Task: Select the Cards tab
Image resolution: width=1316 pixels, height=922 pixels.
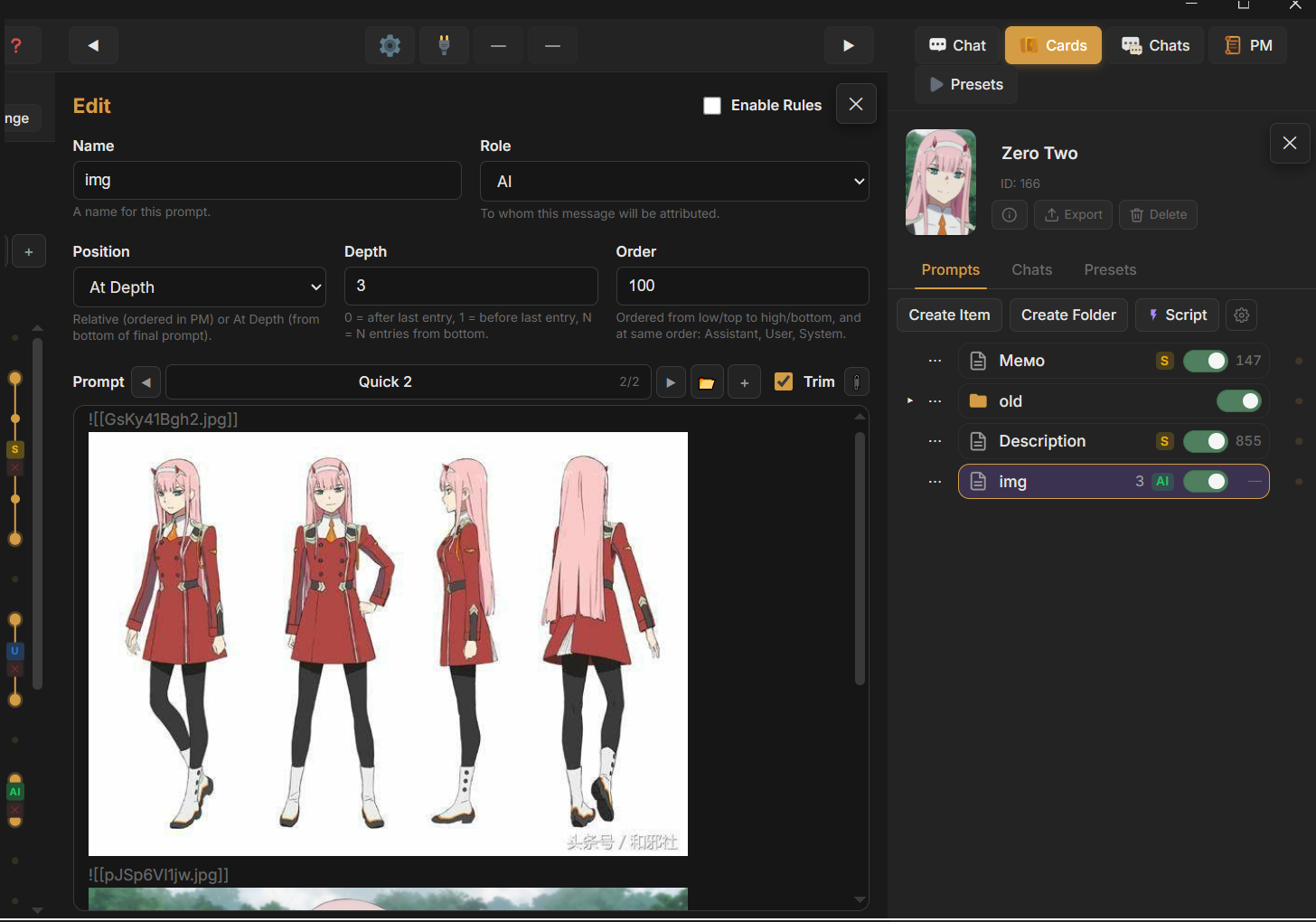Action: tap(1053, 45)
